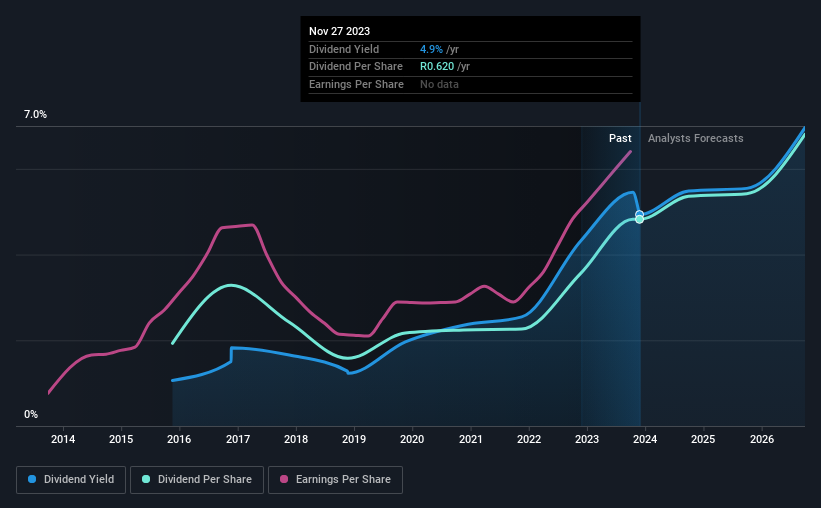Select the 2019 x-axis label
Image resolution: width=821 pixels, height=508 pixels.
click(354, 439)
